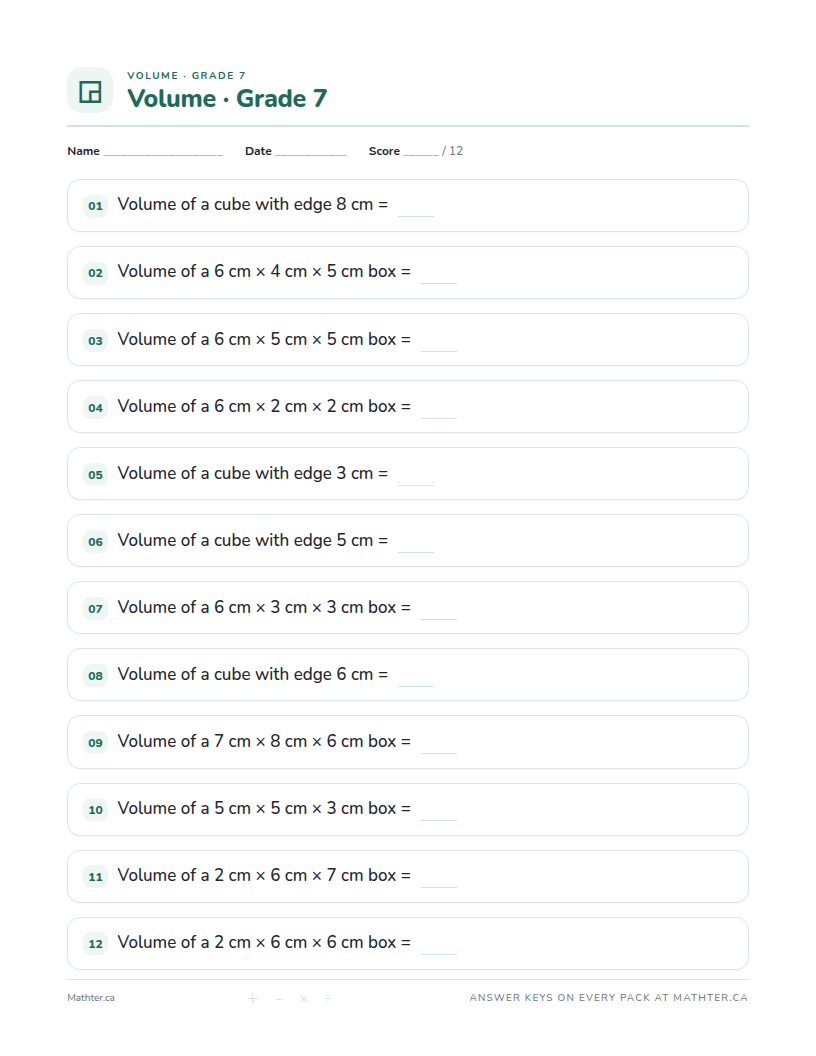Select the small 'VOLUME · GRADE 7' caption
This screenshot has width=816, height=1056.
[186, 75]
